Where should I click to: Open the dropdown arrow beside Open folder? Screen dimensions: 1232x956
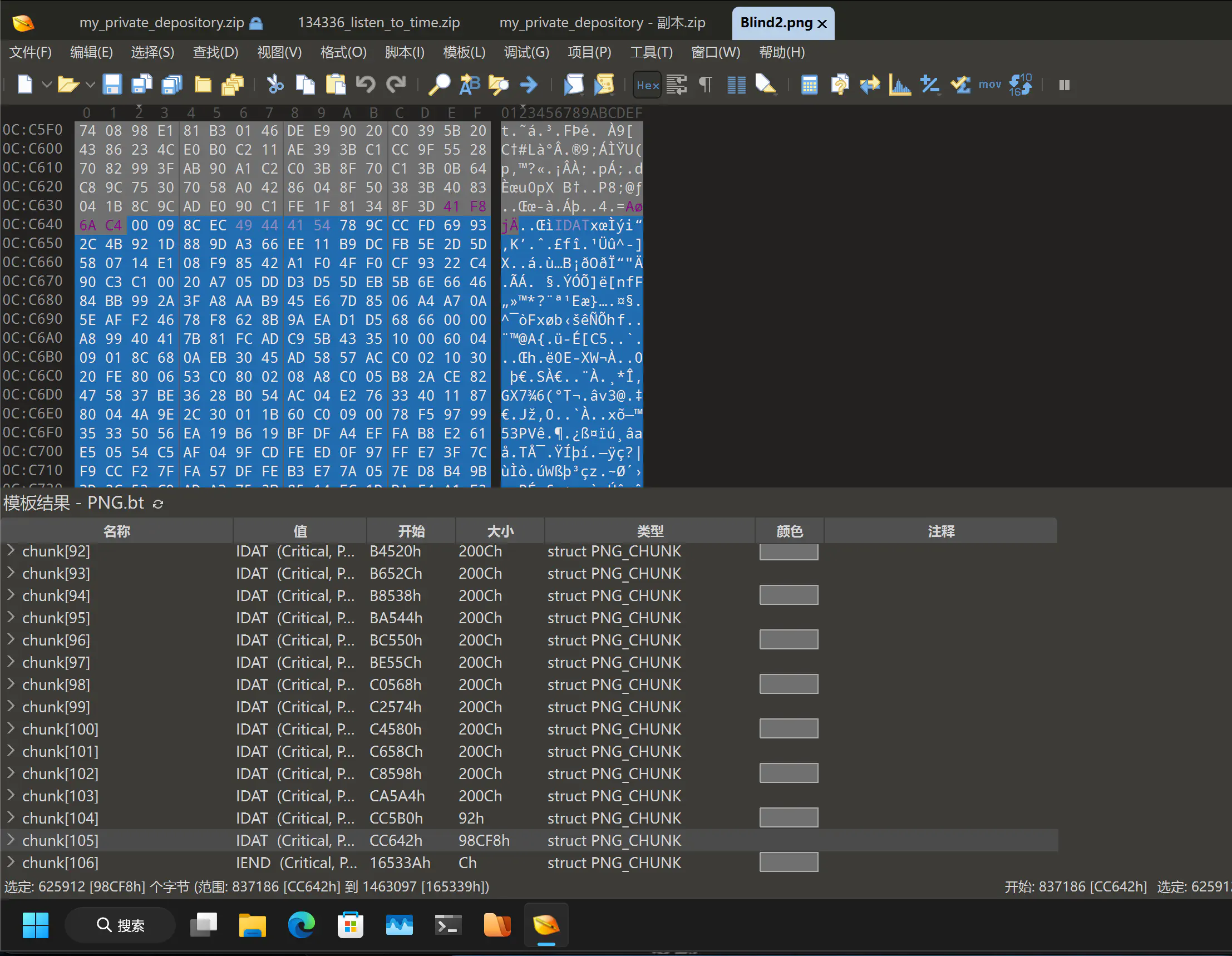90,85
